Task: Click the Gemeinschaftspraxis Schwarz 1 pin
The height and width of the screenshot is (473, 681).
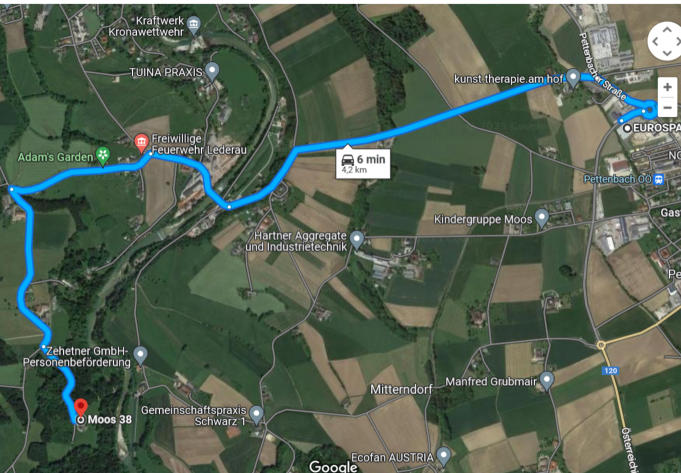Action: [257, 415]
